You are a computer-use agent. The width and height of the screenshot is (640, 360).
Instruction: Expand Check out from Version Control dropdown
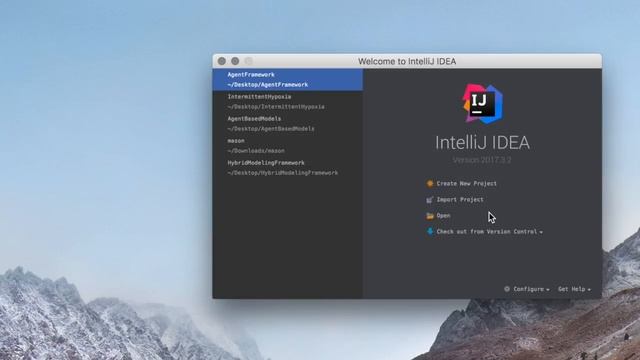pos(489,231)
